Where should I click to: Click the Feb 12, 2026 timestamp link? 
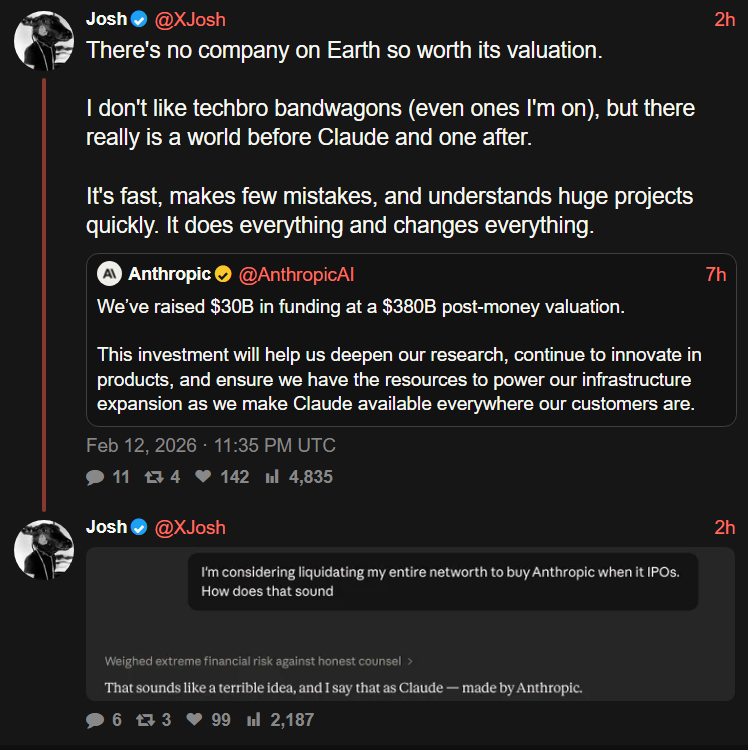211,446
